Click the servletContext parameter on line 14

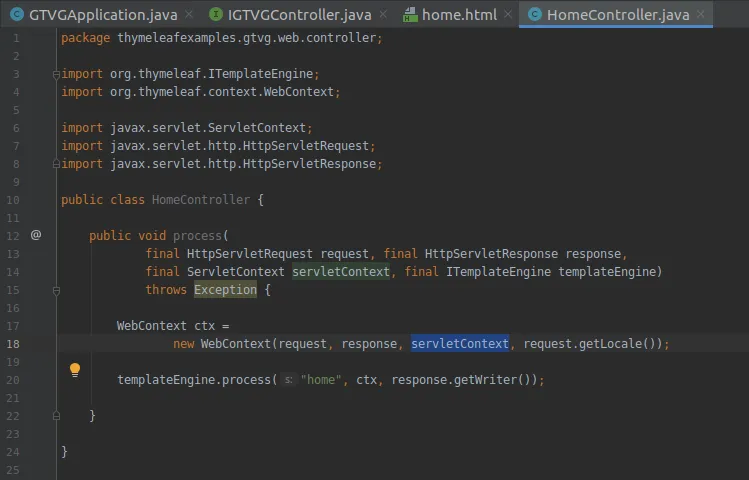tap(341, 272)
